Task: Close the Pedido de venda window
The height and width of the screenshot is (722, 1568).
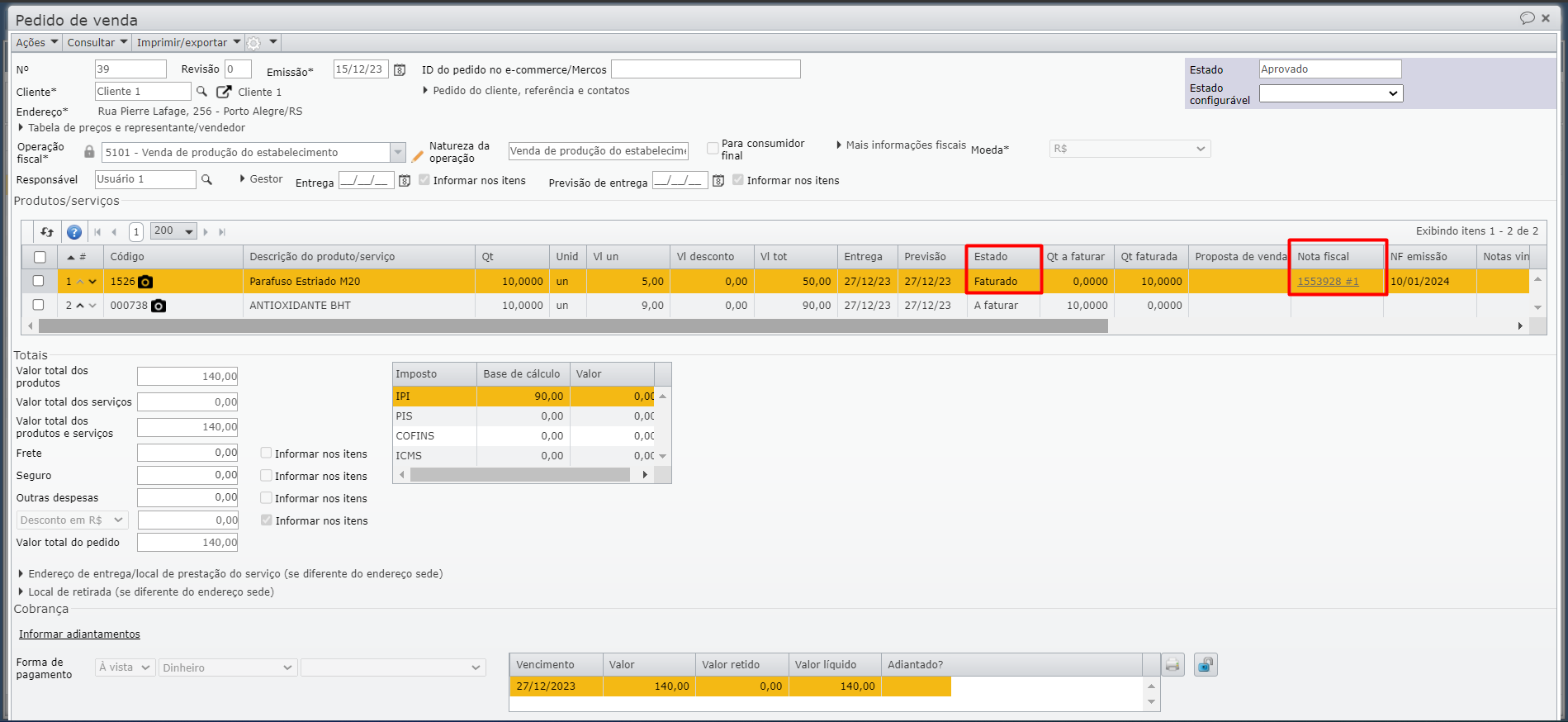Action: click(1546, 18)
